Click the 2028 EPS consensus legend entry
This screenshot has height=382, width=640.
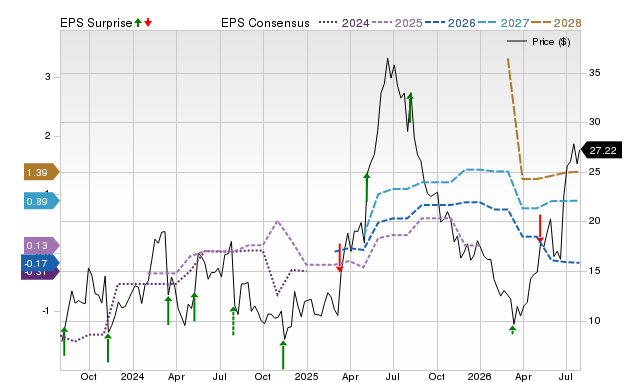[556, 23]
